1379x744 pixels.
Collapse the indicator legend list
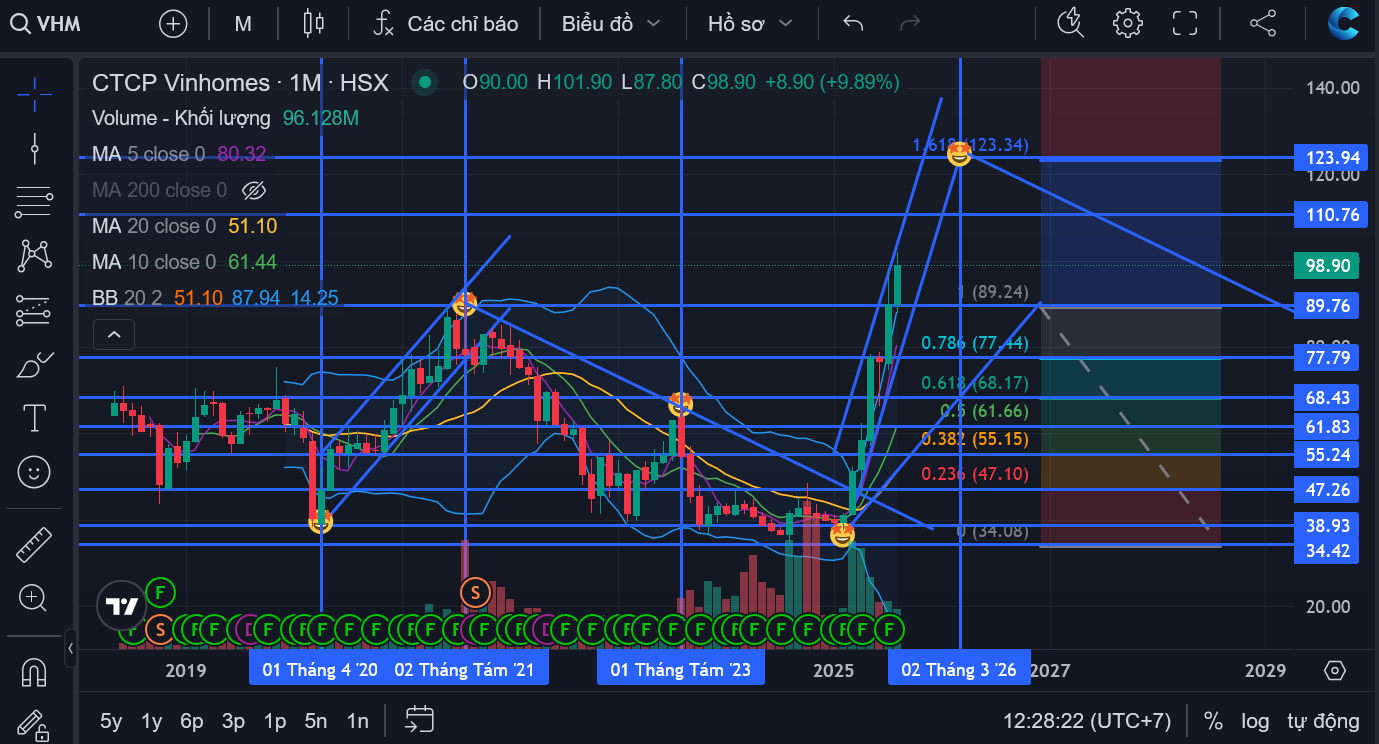tap(114, 334)
